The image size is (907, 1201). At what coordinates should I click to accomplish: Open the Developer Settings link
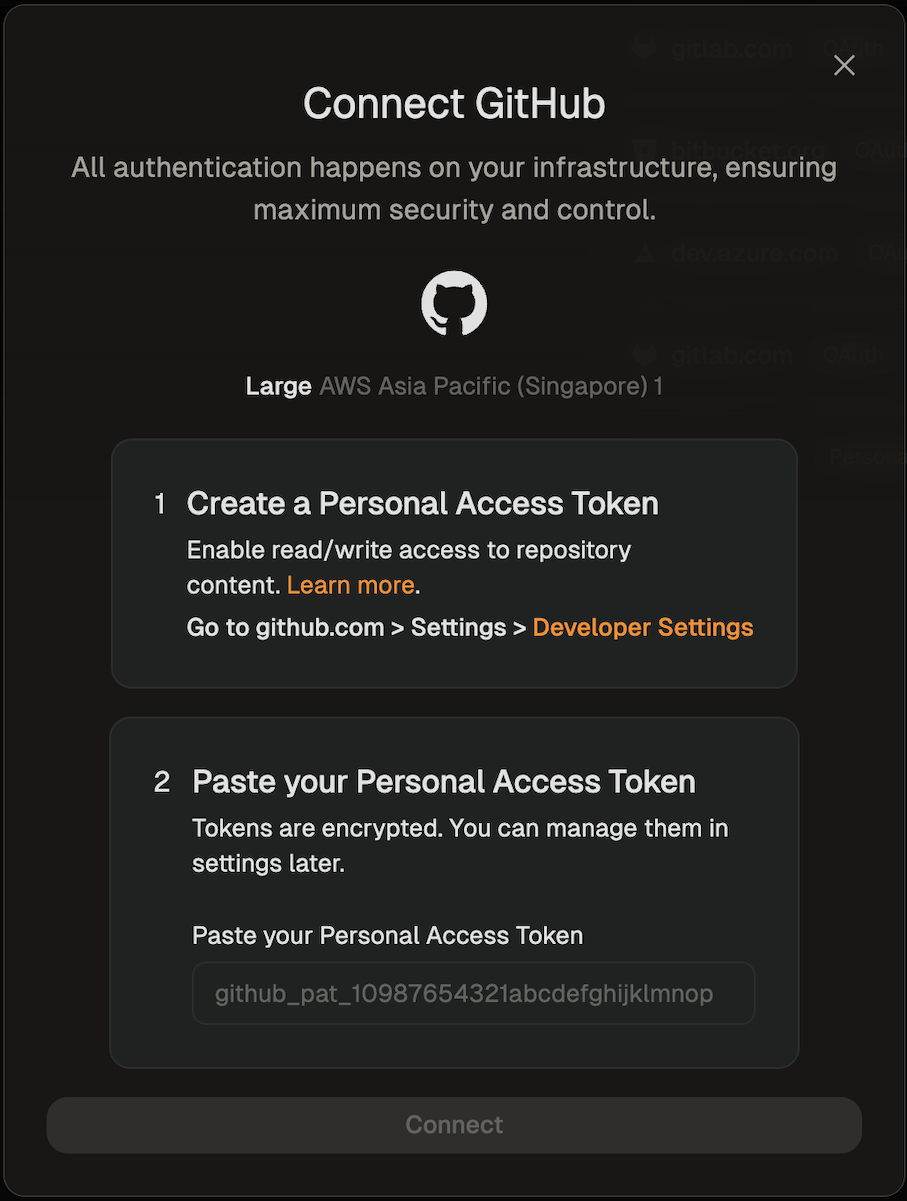643,627
